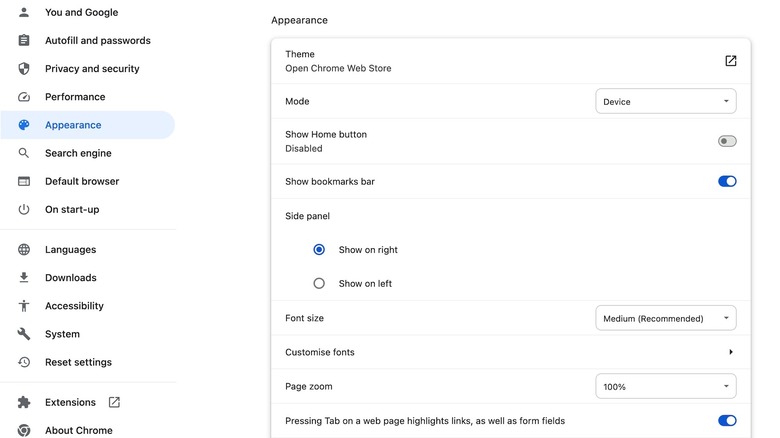Open the Page zoom 100% dropdown
Viewport: 780px width, 438px height.
[666, 386]
